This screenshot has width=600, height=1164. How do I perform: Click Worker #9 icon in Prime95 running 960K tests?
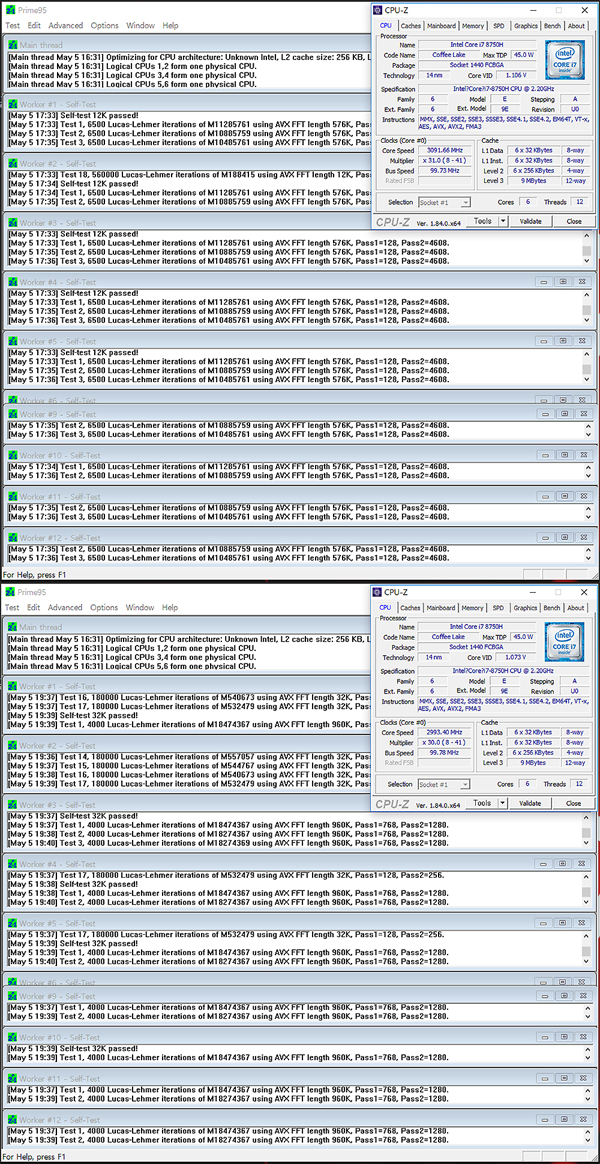[12, 996]
